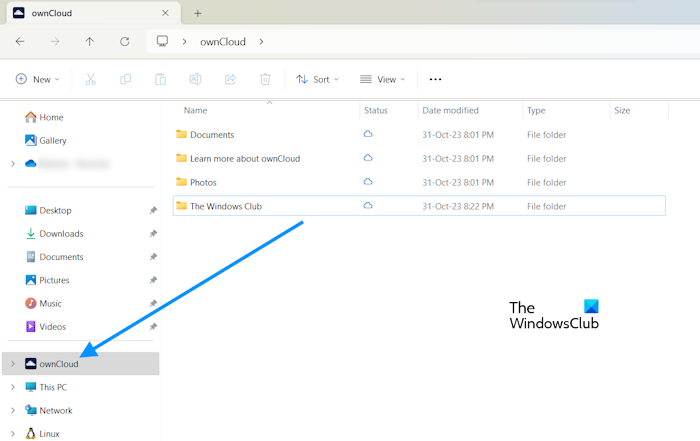Go forward with the right arrow
Screen dimensions: 700x441
click(55, 42)
